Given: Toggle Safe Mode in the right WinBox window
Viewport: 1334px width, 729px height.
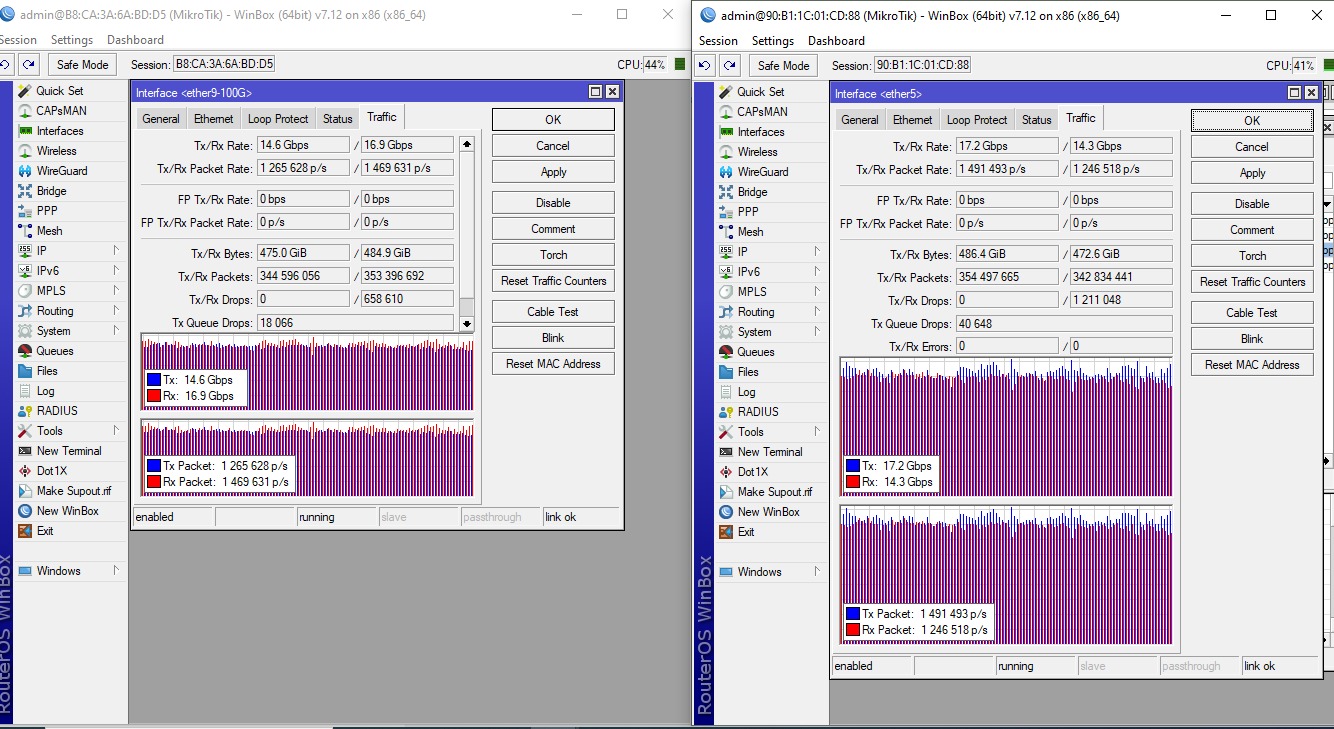Looking at the screenshot, I should (783, 66).
